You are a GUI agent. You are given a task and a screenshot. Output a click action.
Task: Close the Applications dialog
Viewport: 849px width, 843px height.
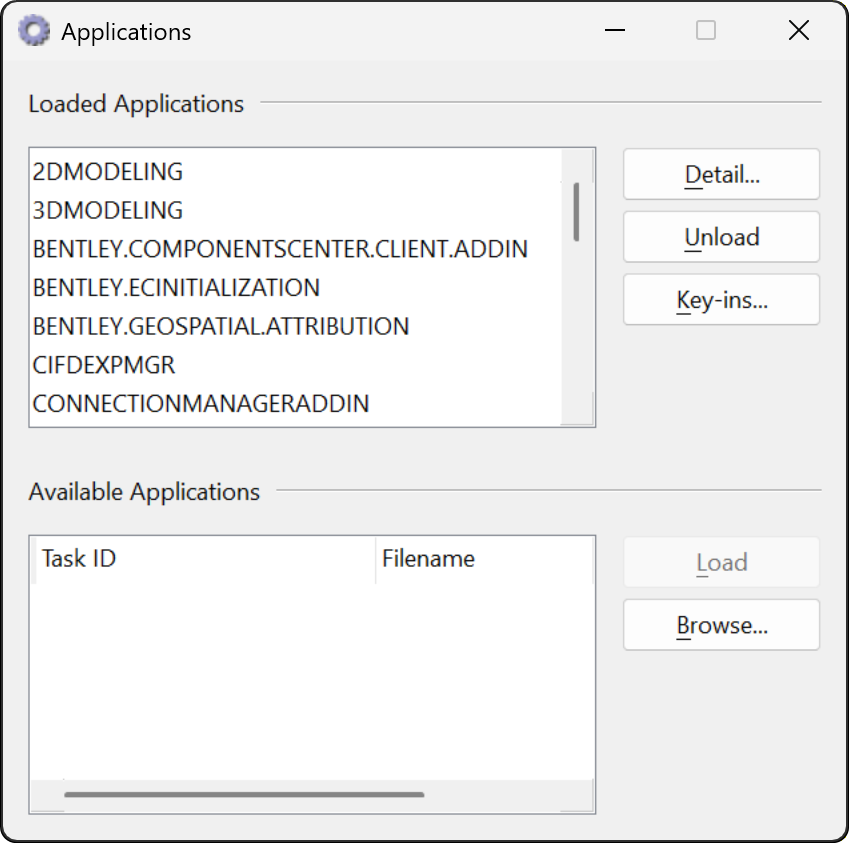(799, 30)
